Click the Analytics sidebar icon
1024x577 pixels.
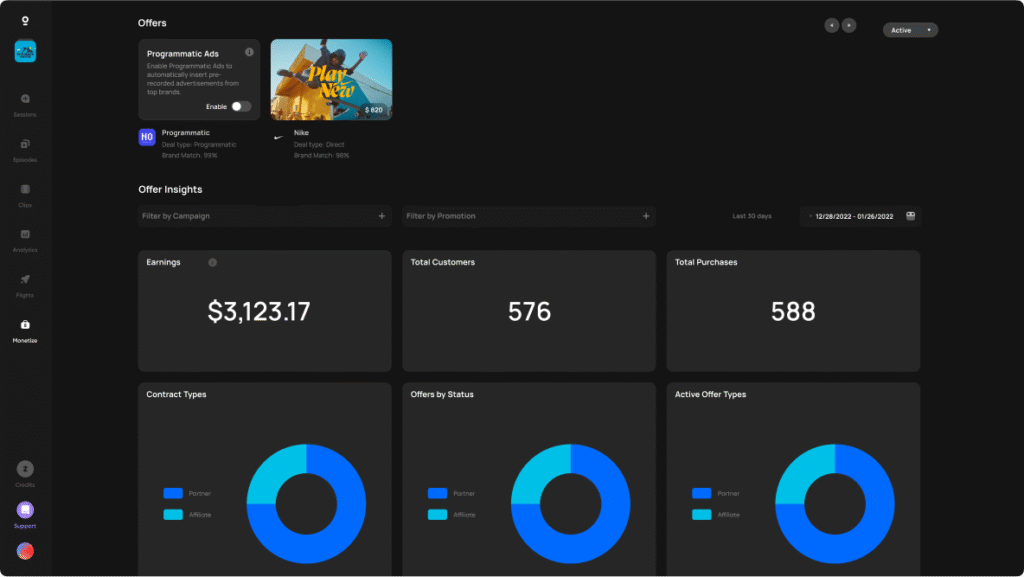point(25,234)
